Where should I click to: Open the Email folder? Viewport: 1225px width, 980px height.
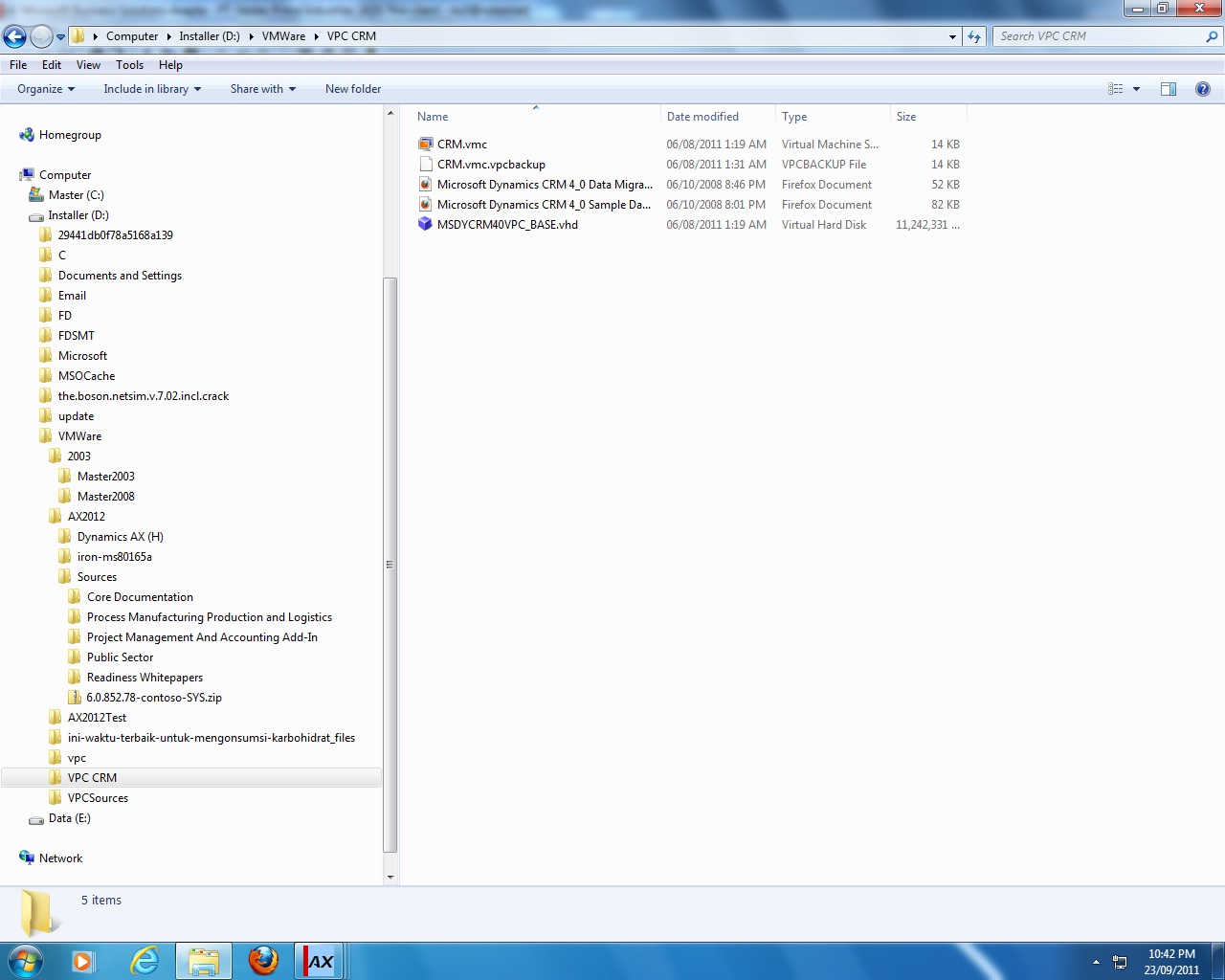(x=72, y=296)
